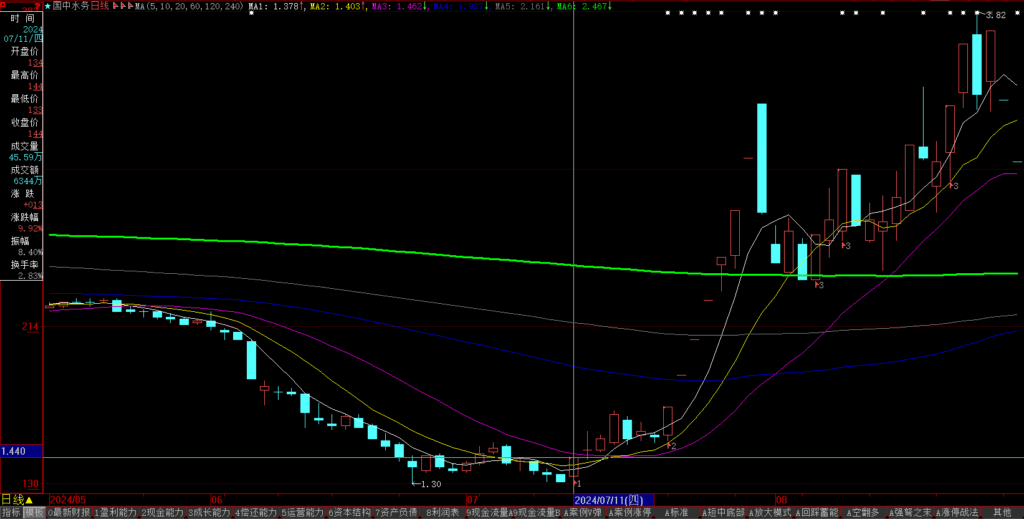Open the 6资本结构 template
Viewport: 1024px width, 519px height.
[350, 512]
